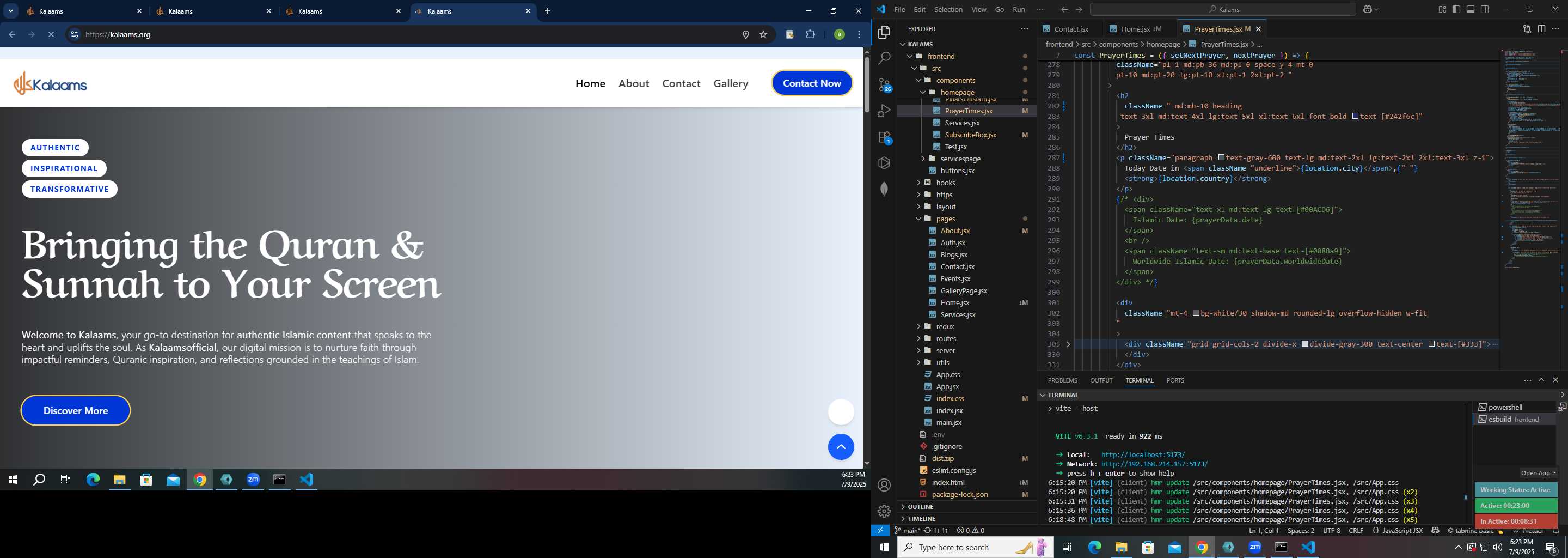Unfold the collapsed code at line 305
This screenshot has height=558, width=1568.
coord(1068,345)
